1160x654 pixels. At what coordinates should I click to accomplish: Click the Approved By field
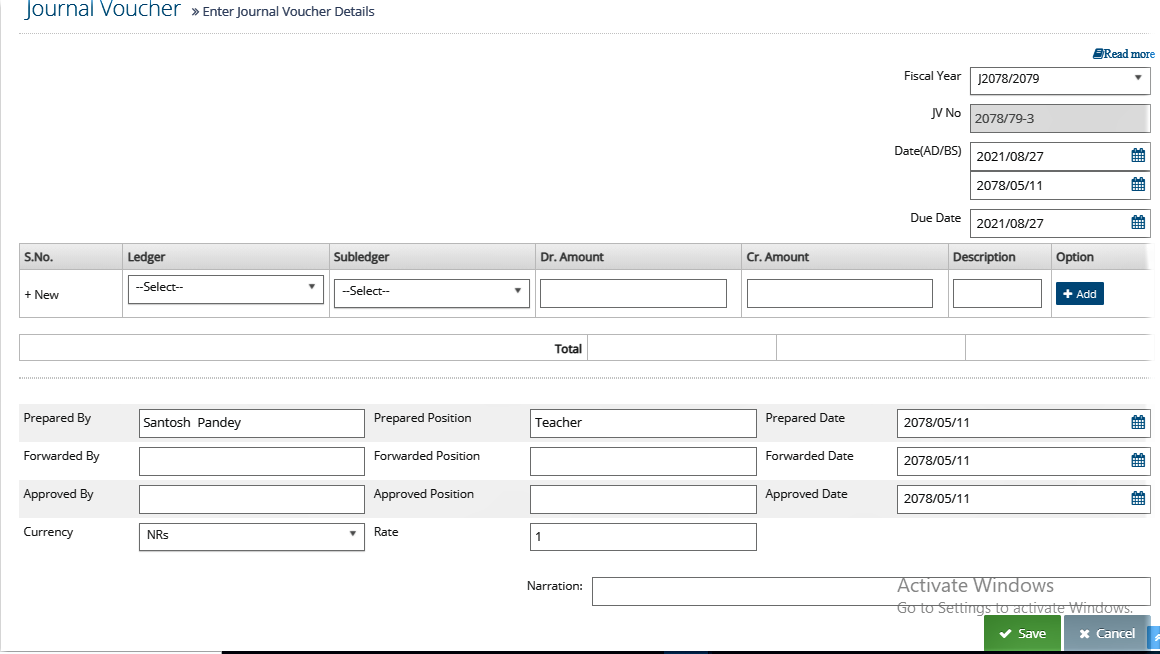tap(252, 499)
